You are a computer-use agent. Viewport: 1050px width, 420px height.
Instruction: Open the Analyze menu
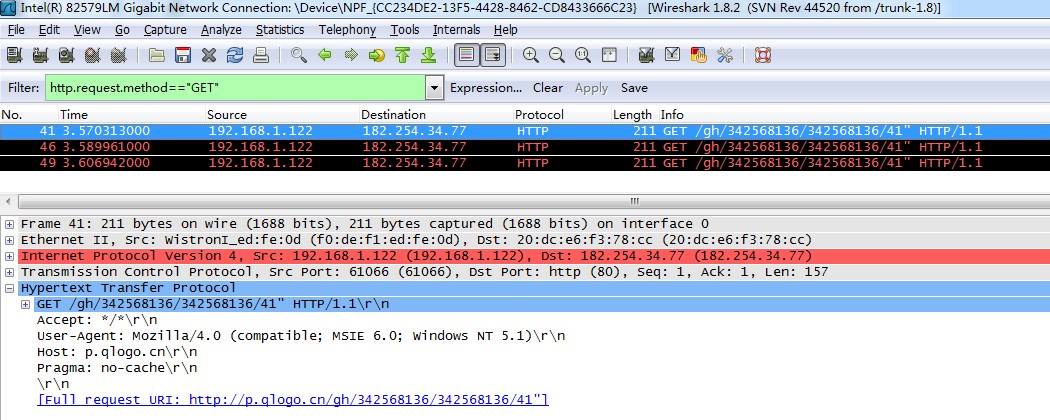222,30
